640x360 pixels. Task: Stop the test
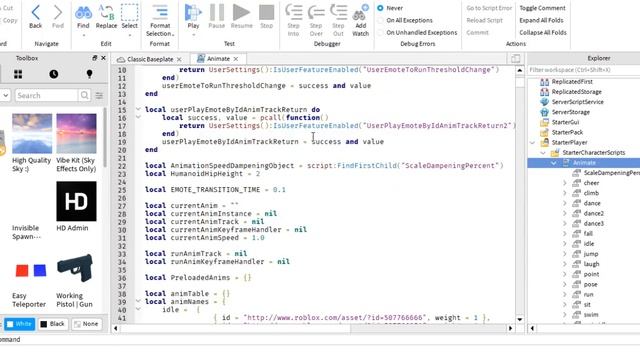(x=267, y=17)
